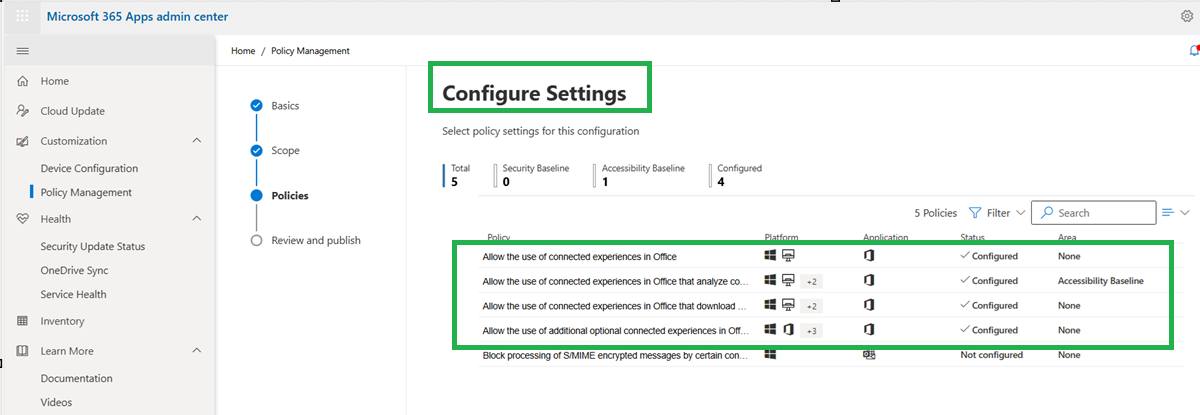Click the Cloud Update icon in sidebar
The width and height of the screenshot is (1200, 415).
point(22,111)
